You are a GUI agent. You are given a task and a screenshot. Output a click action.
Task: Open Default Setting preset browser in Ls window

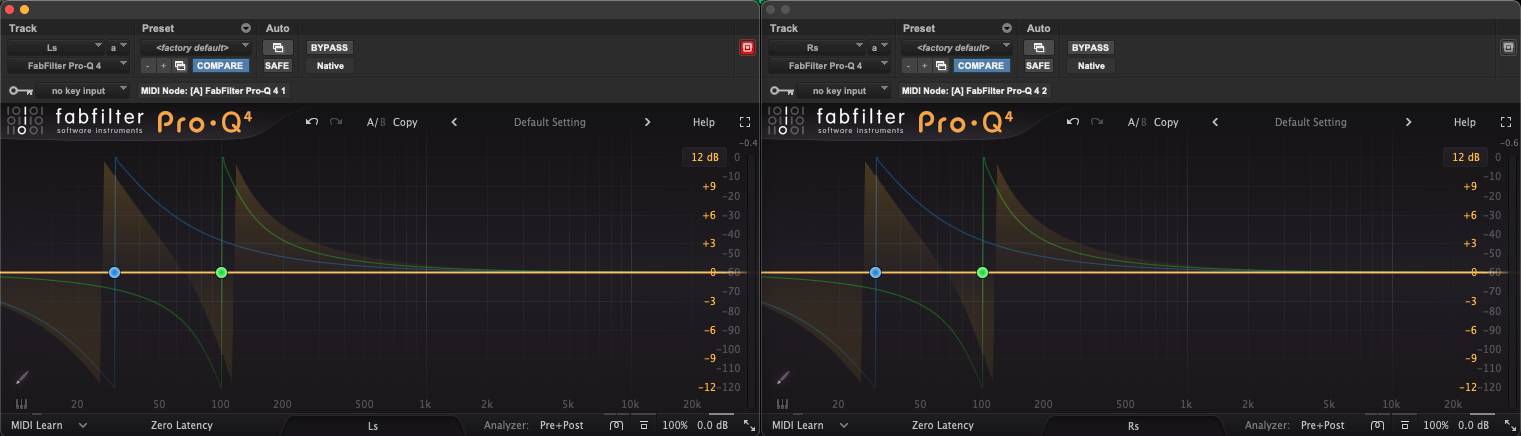[550, 122]
